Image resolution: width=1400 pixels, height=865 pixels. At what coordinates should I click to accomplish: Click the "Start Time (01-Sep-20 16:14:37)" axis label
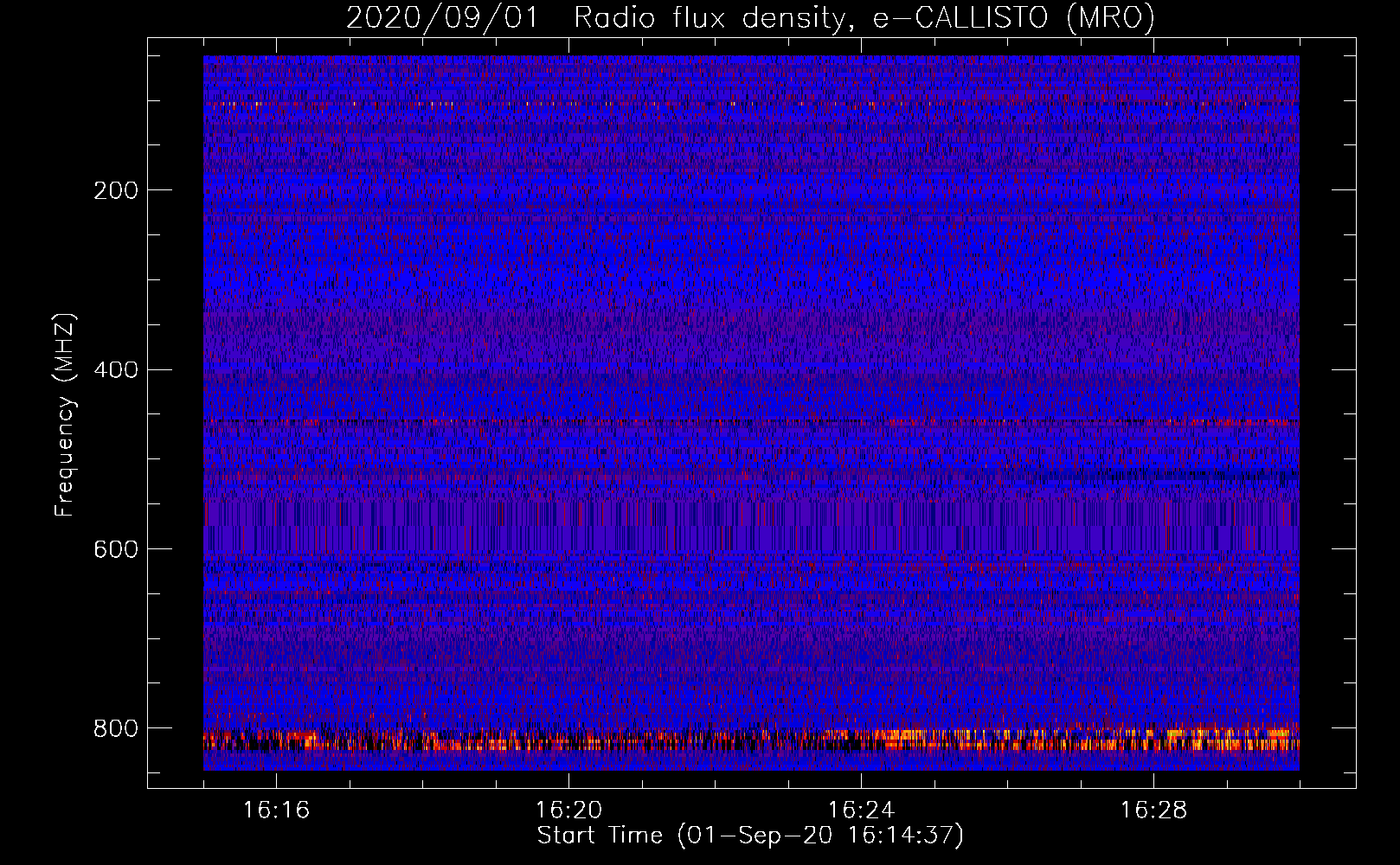click(x=750, y=836)
